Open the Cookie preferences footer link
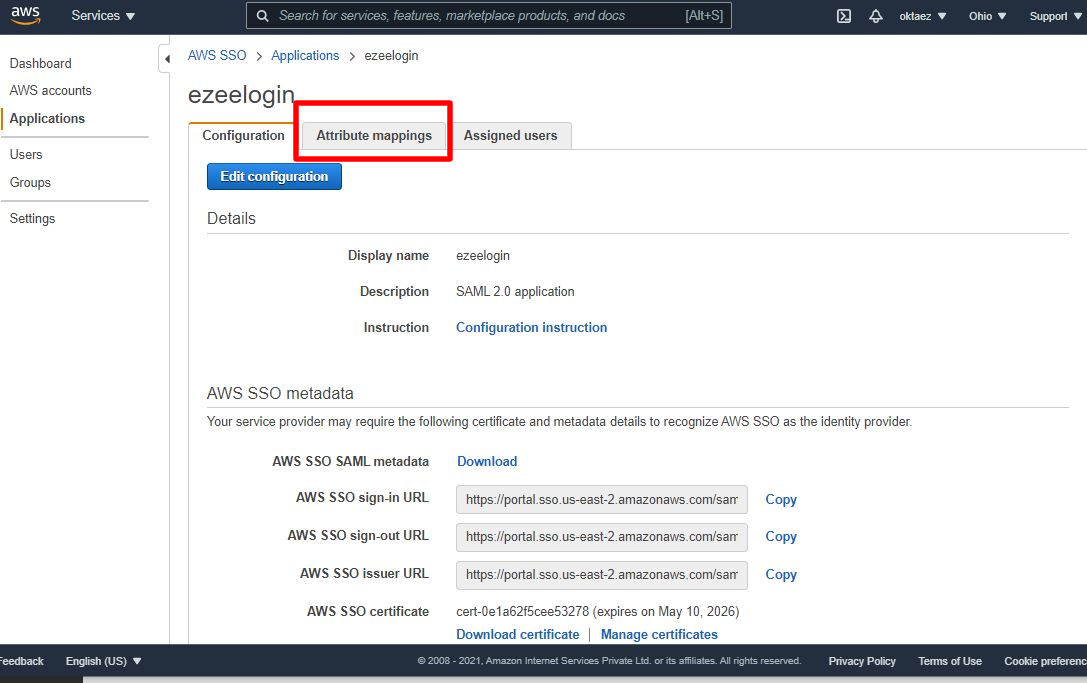Image resolution: width=1087 pixels, height=683 pixels. point(1045,661)
